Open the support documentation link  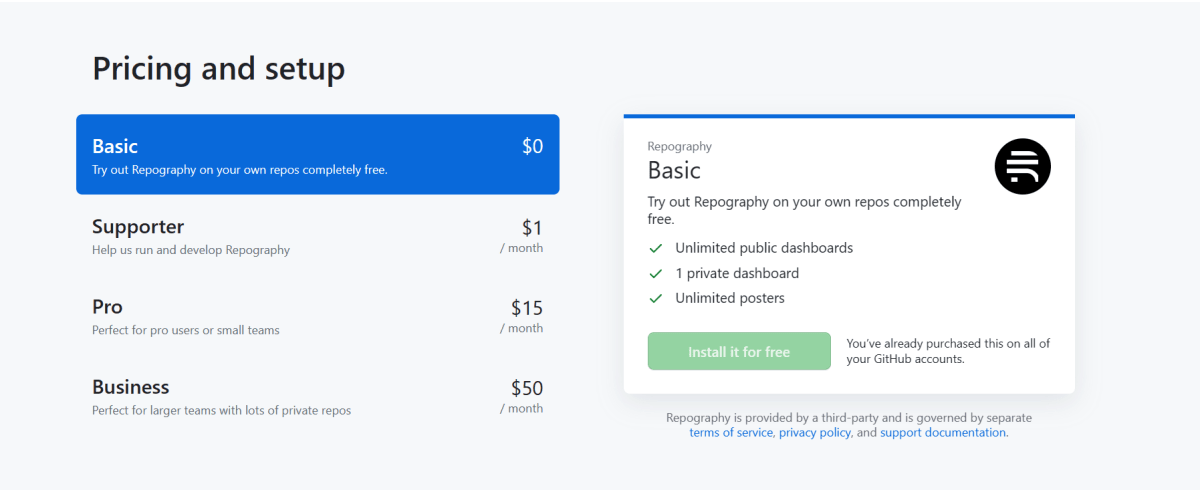943,433
